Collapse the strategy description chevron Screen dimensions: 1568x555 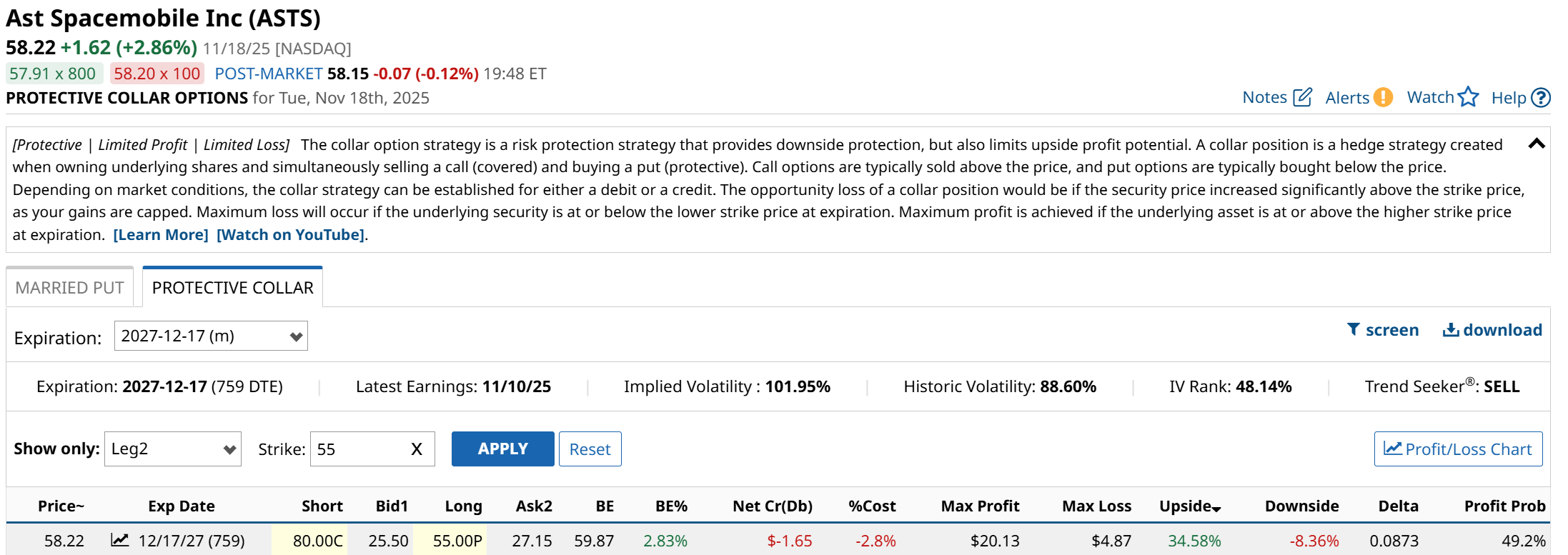pos(1536,144)
